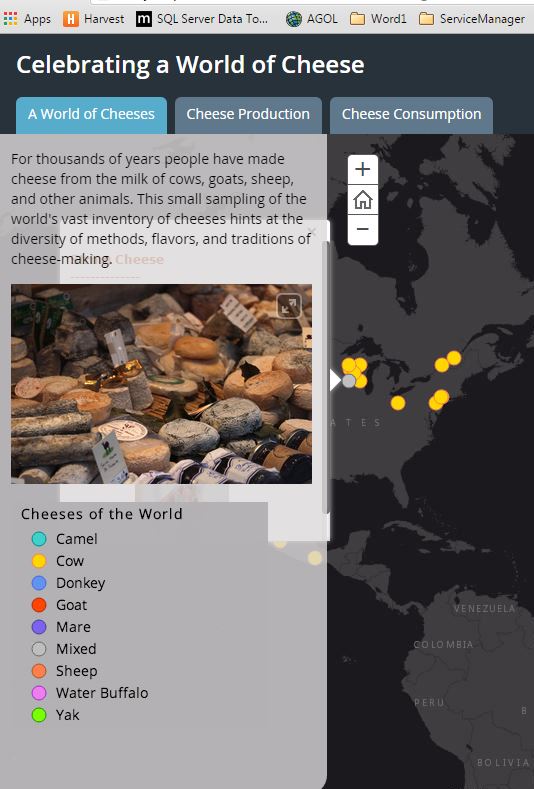This screenshot has height=789, width=534.
Task: Click the Mixed legend swatch
Action: click(x=39, y=649)
